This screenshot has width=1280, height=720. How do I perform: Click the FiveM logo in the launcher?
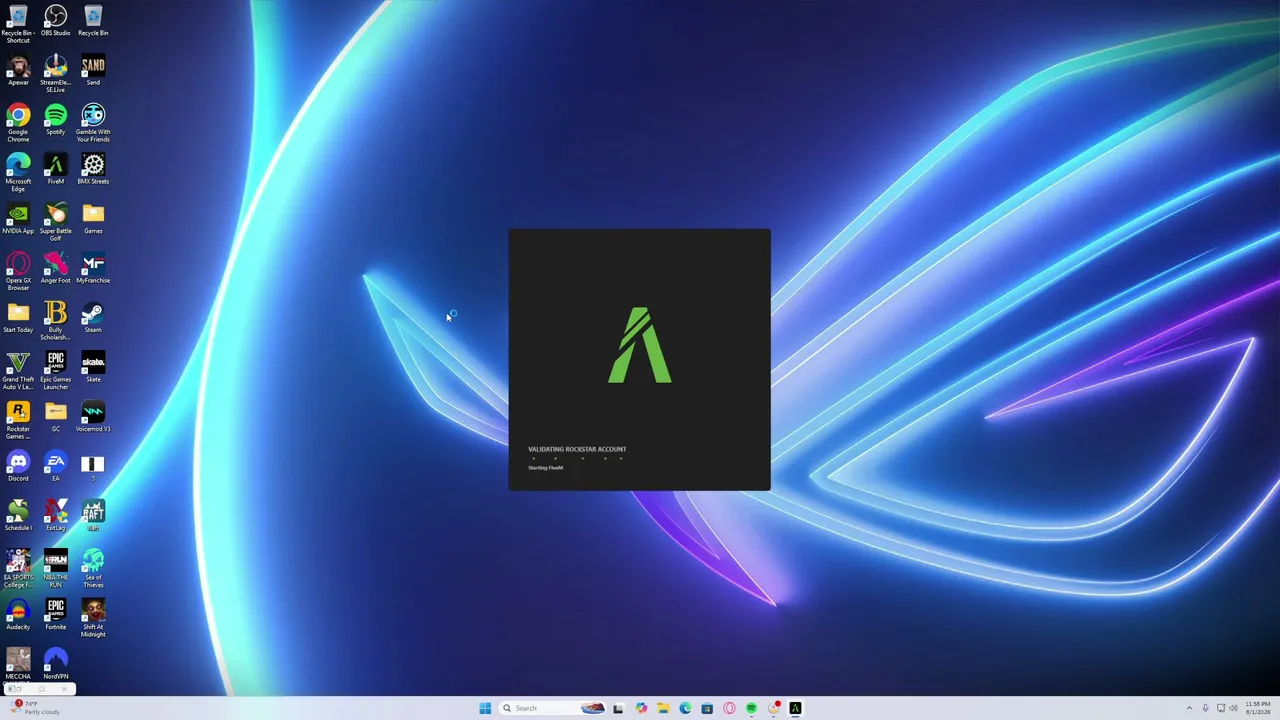point(640,345)
